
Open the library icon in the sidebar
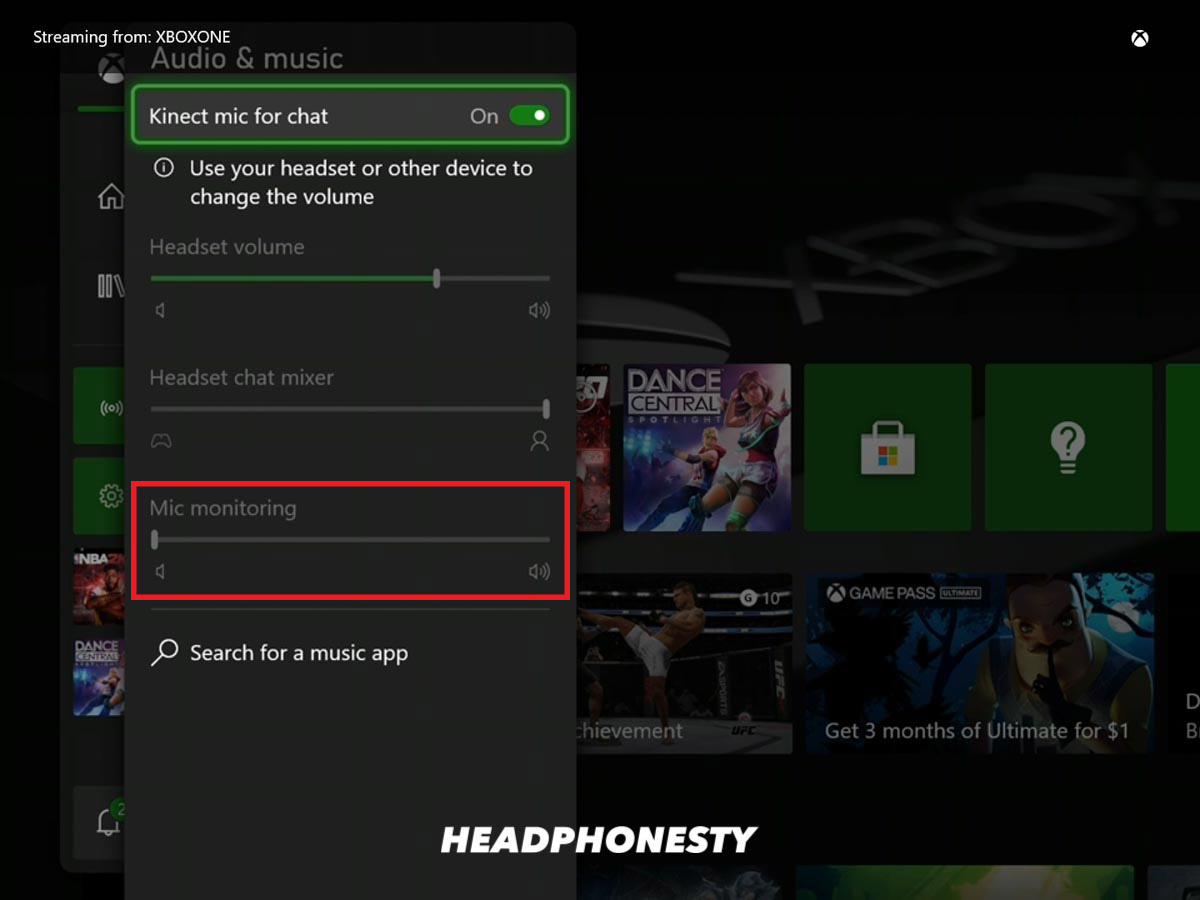(x=110, y=287)
